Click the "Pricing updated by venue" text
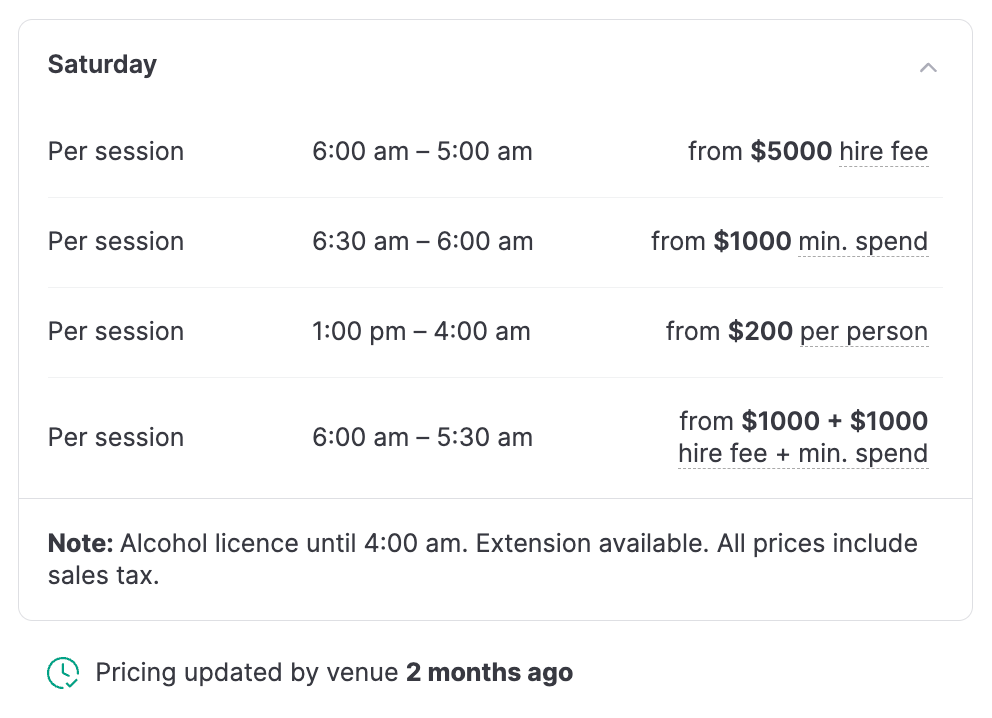This screenshot has width=992, height=718. pos(247,673)
